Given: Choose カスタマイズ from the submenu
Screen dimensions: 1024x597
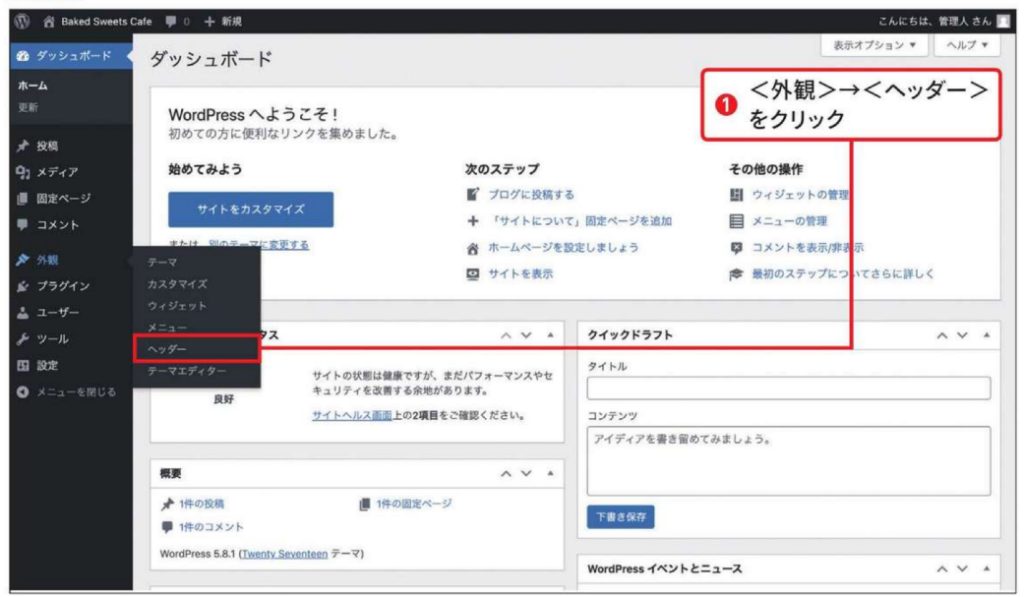Looking at the screenshot, I should [x=177, y=284].
